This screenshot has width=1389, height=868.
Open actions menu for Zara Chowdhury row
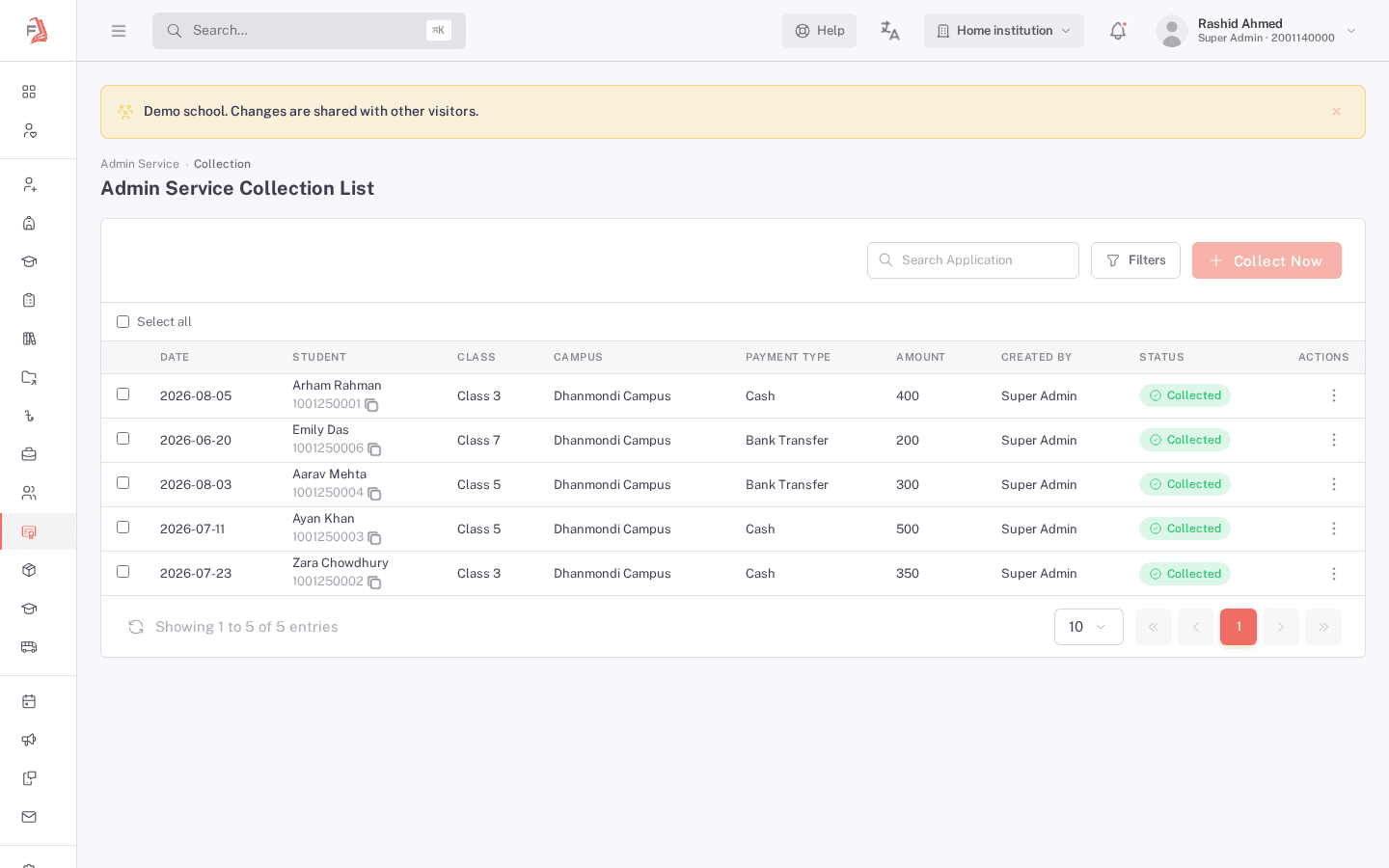pyautogui.click(x=1334, y=574)
